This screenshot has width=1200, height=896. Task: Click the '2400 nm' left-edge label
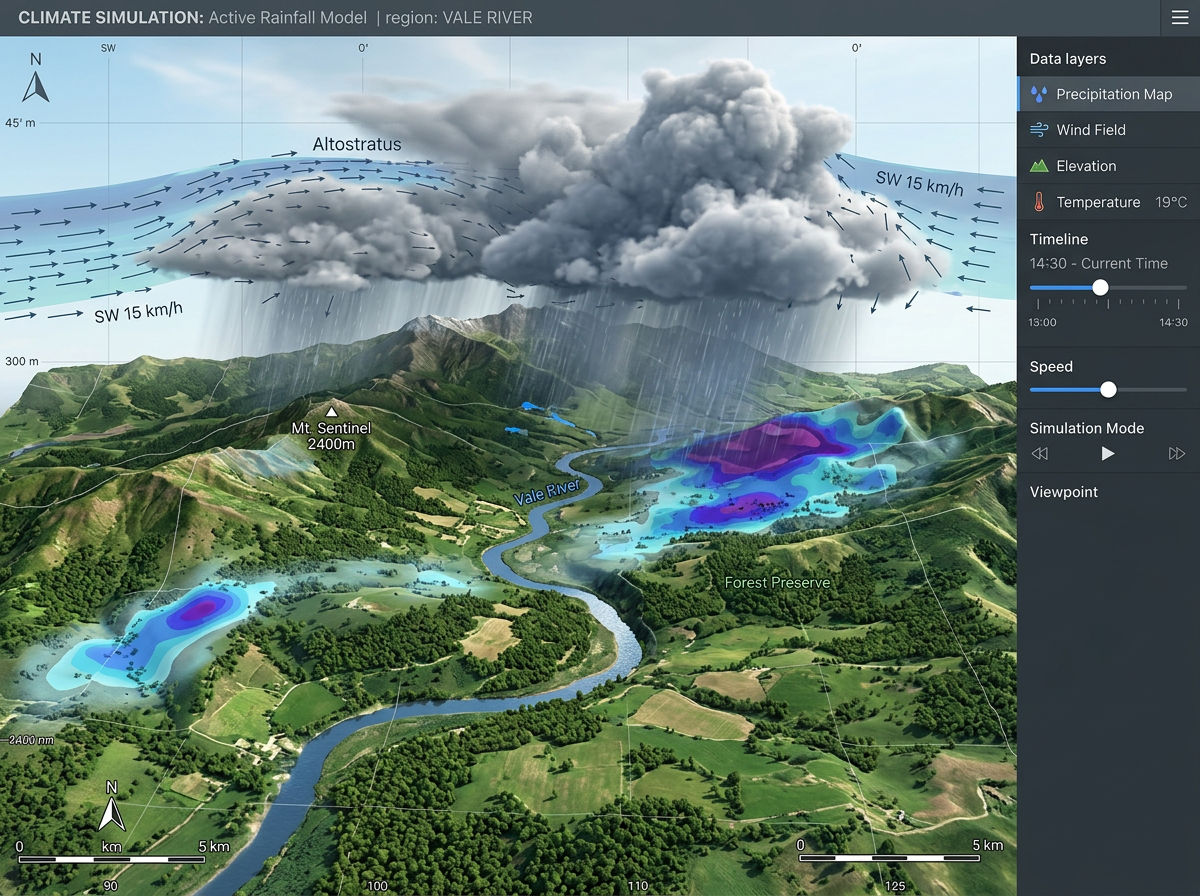tap(28, 740)
